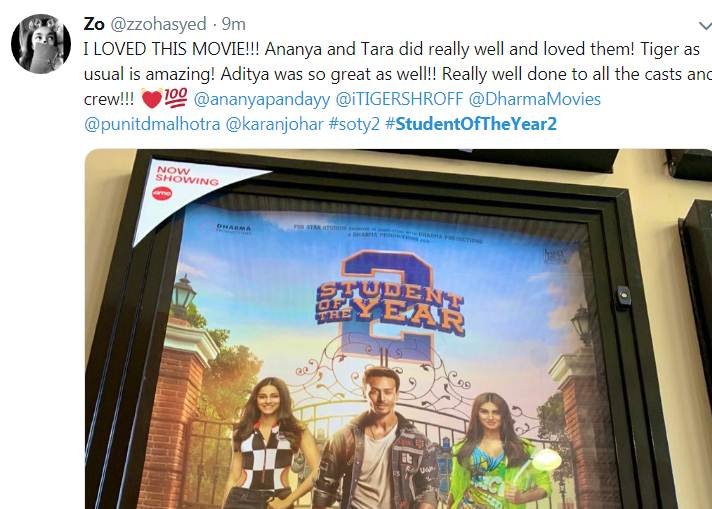Click the red heart emoji in tweet
The image size is (712, 509).
pos(152,99)
